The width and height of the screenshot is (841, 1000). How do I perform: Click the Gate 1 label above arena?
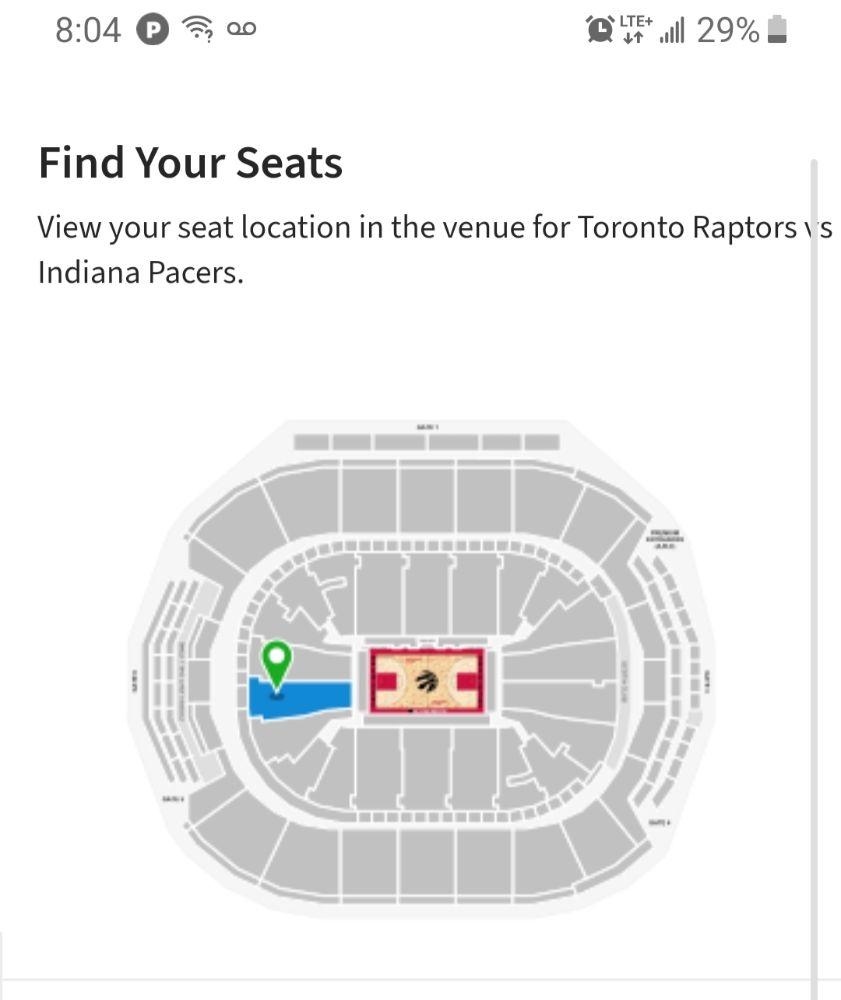pyautogui.click(x=427, y=427)
